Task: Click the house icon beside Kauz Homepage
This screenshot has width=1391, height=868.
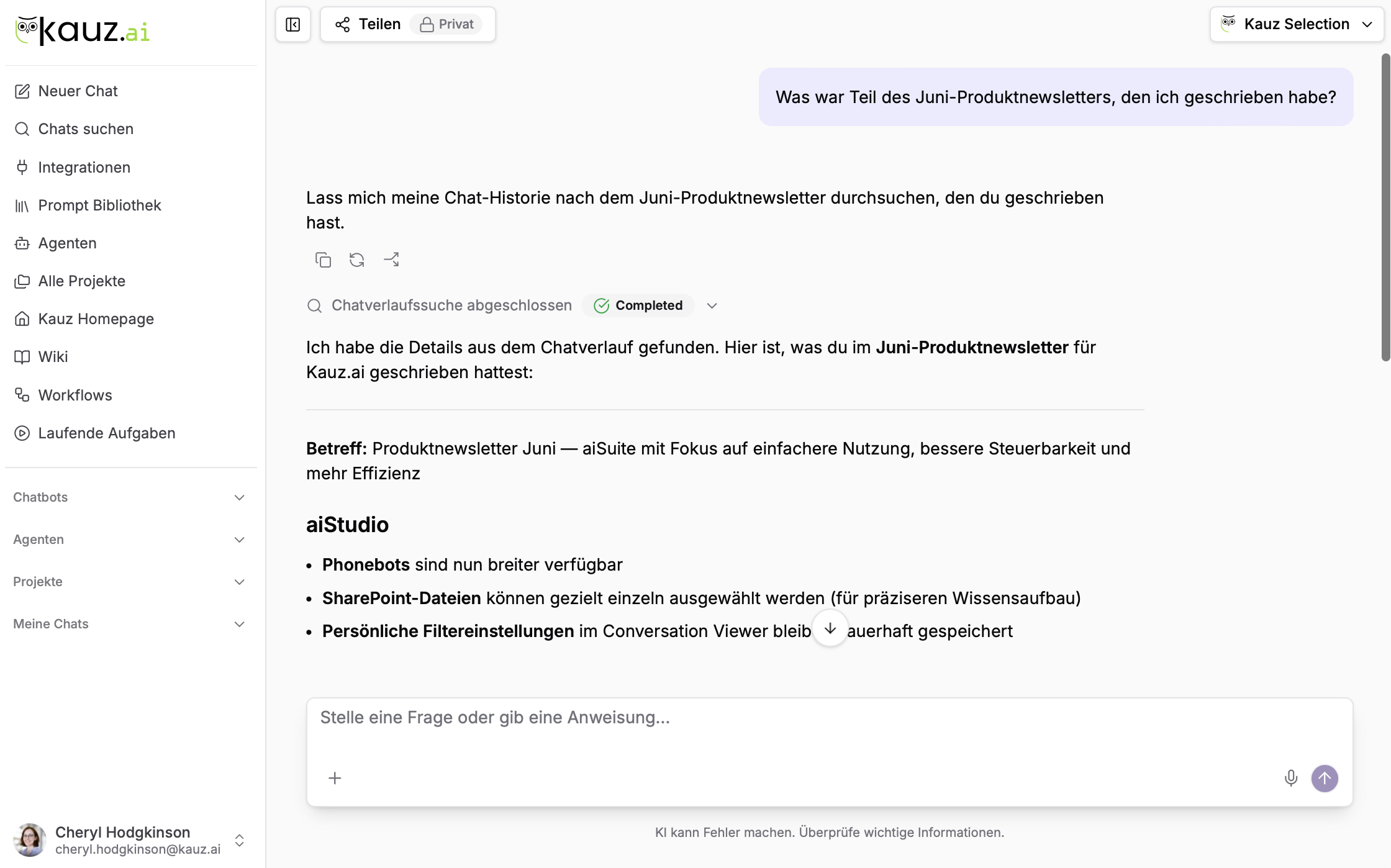Action: [x=22, y=319]
